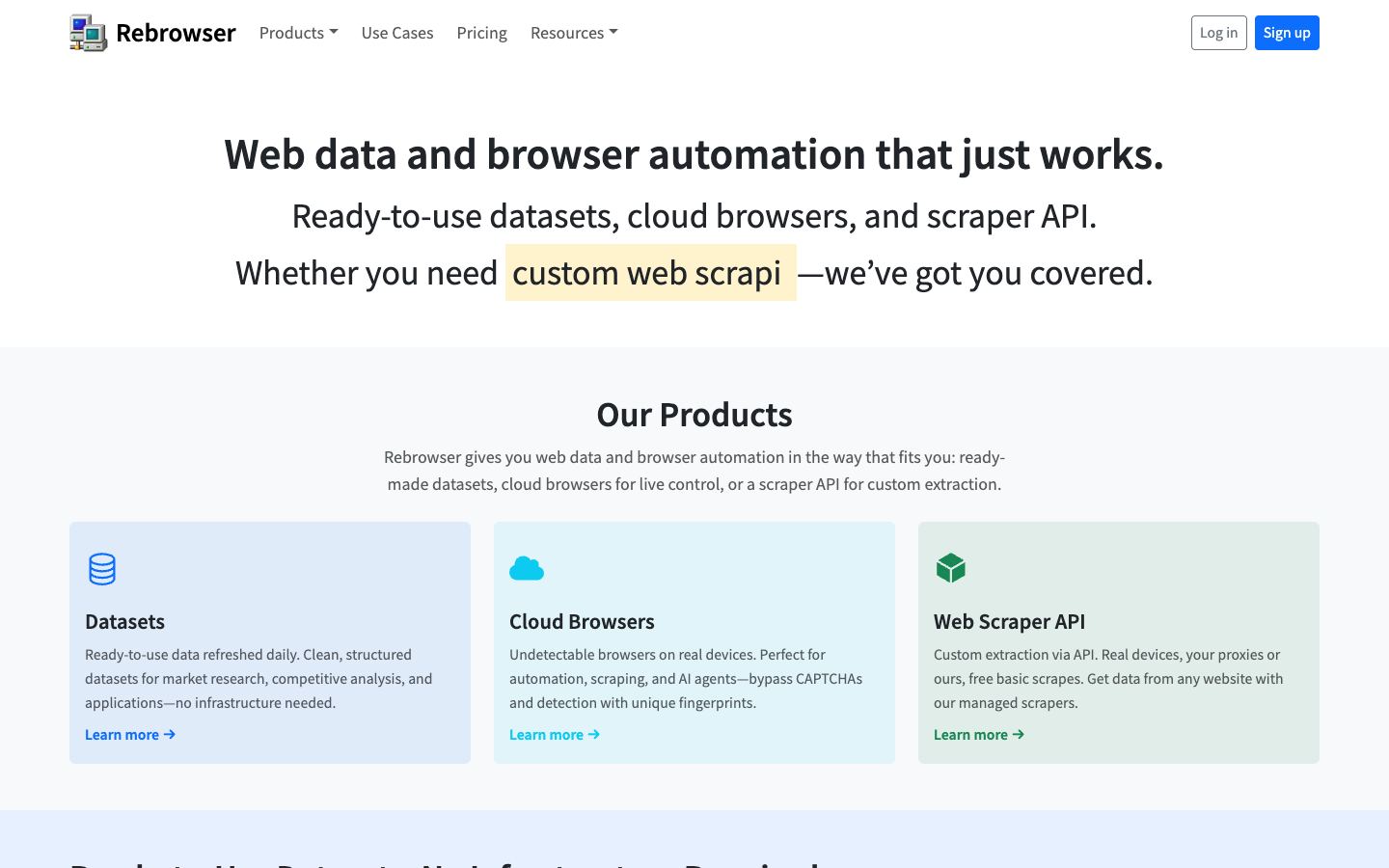Click the Rebrowser brand name
Image resolution: width=1389 pixels, height=868 pixels.
tap(176, 33)
